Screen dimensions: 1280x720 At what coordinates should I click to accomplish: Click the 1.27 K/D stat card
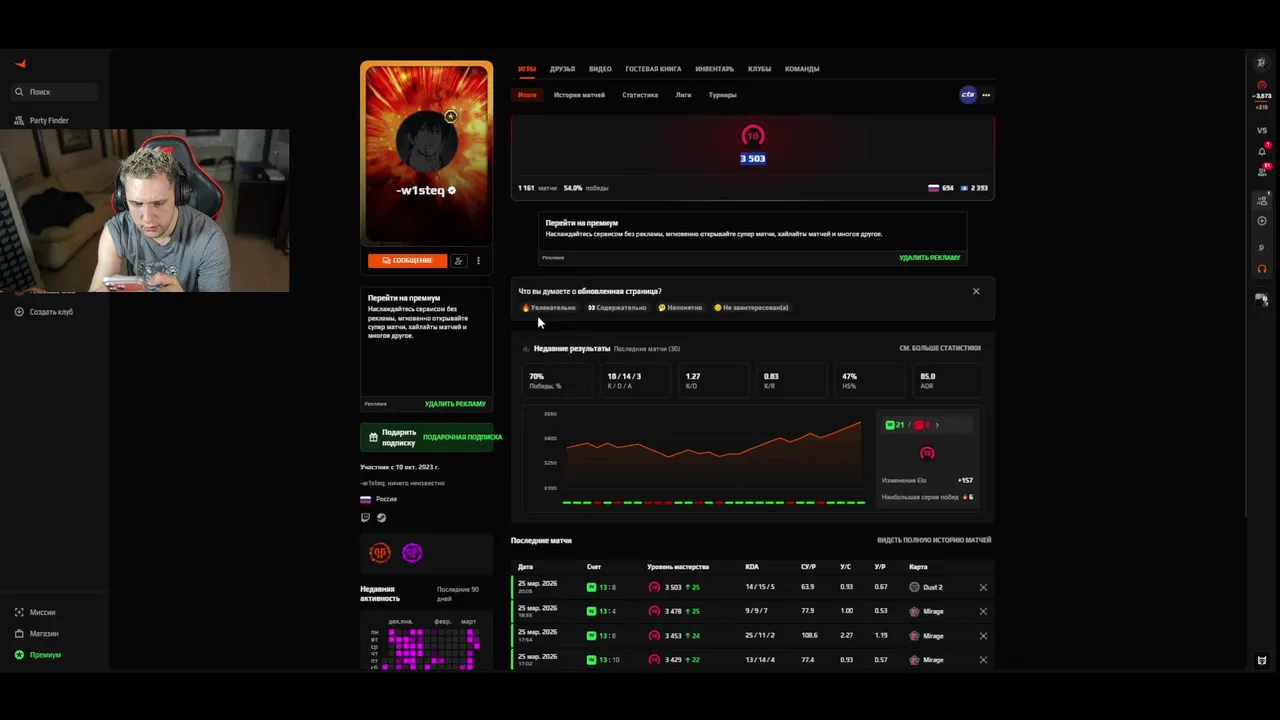712,380
